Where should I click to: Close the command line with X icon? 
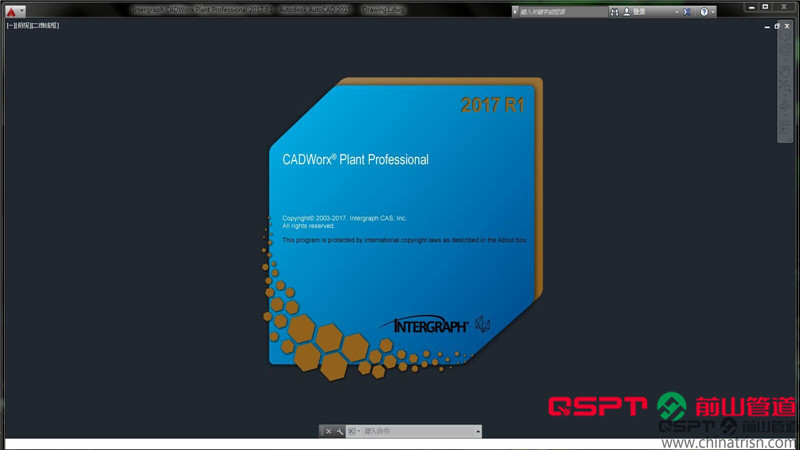tap(328, 431)
